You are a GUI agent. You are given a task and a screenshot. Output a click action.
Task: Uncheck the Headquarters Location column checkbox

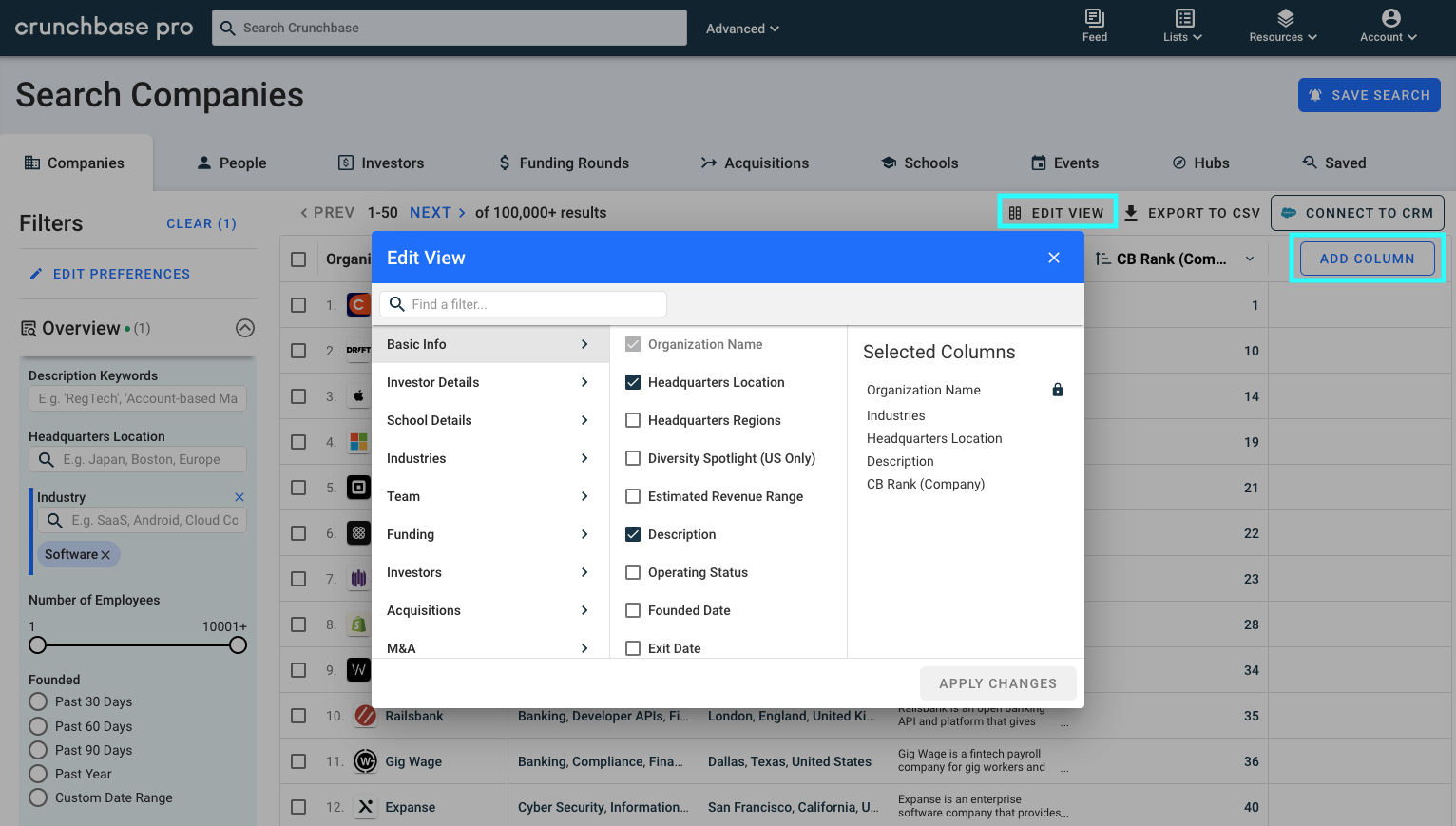[x=633, y=382]
